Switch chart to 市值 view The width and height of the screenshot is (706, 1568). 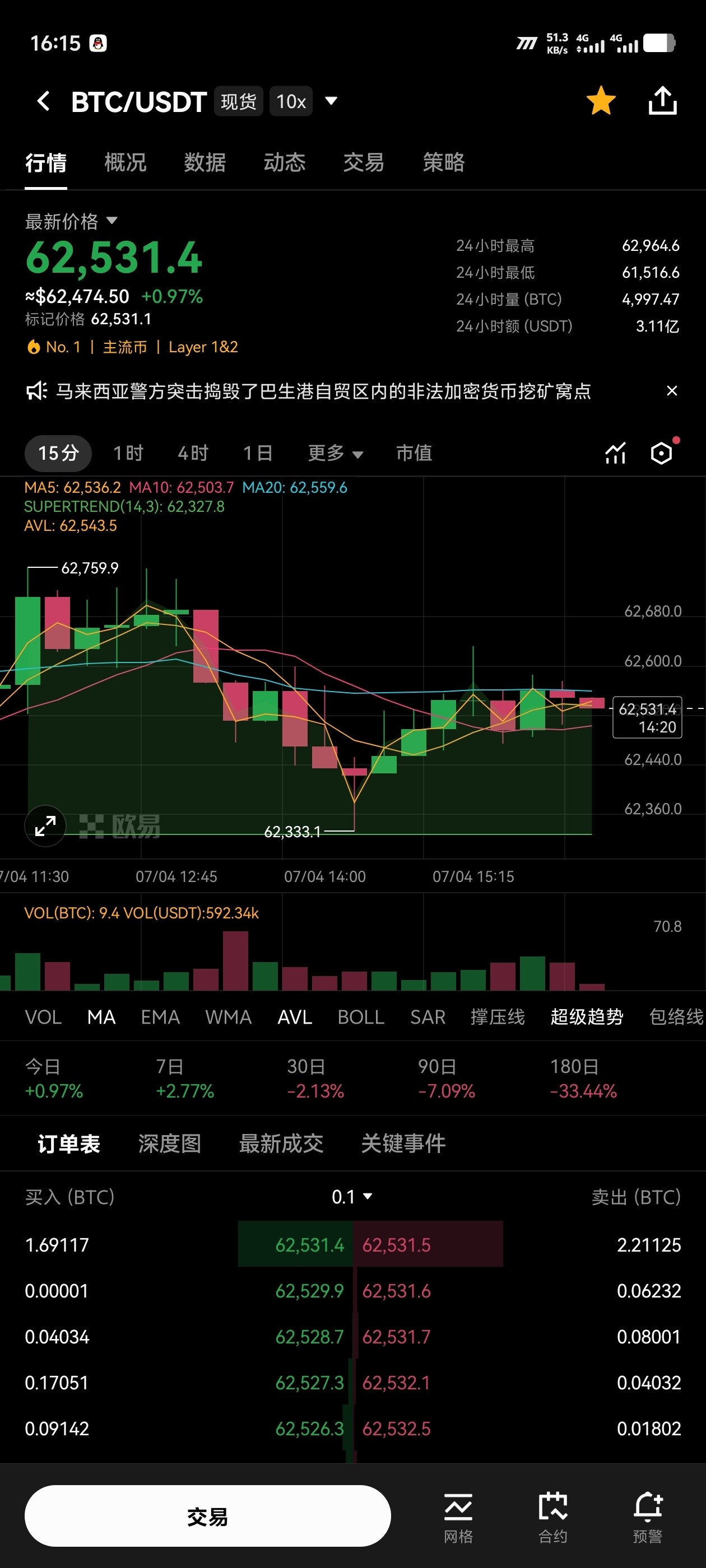coord(414,453)
